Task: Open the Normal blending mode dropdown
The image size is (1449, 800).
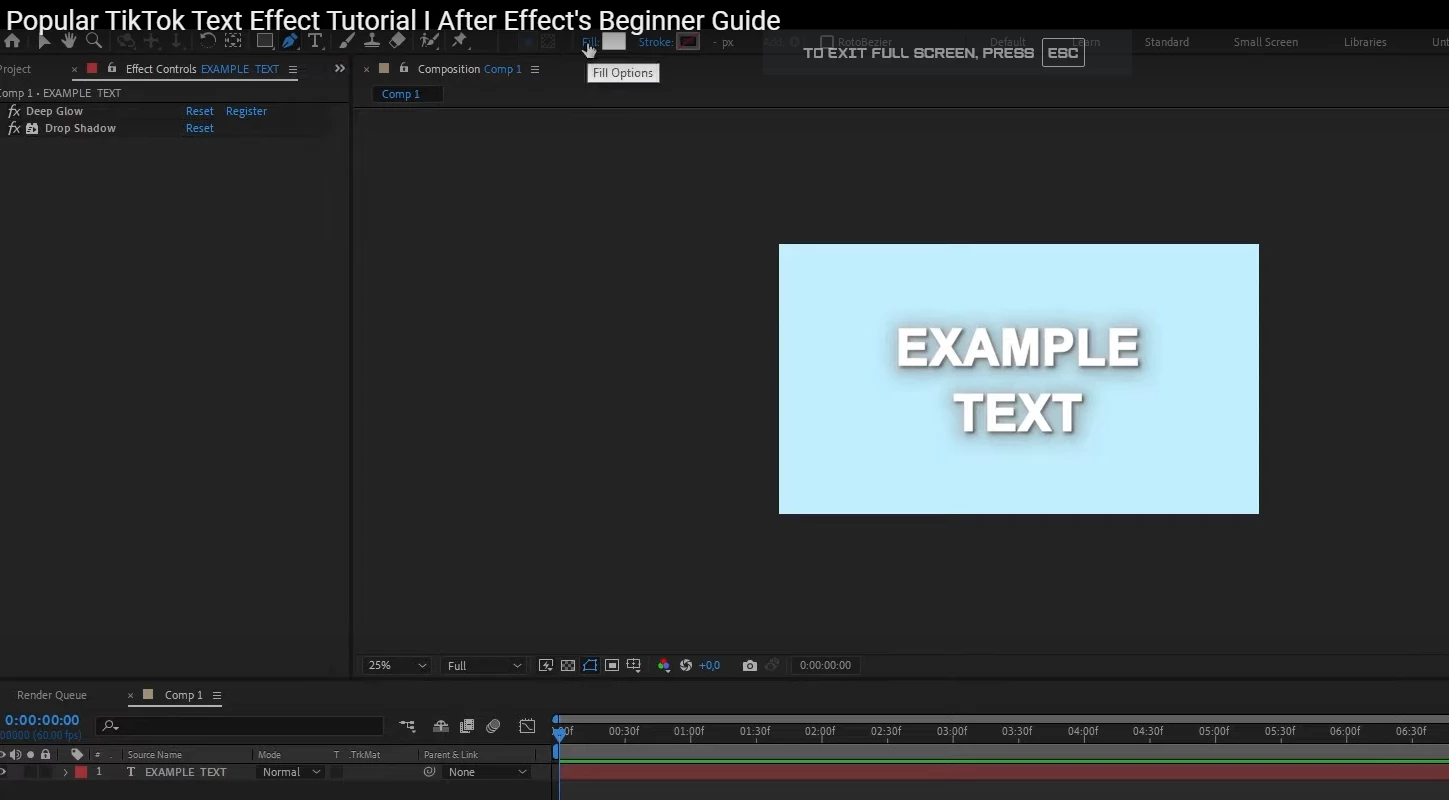Action: click(291, 772)
